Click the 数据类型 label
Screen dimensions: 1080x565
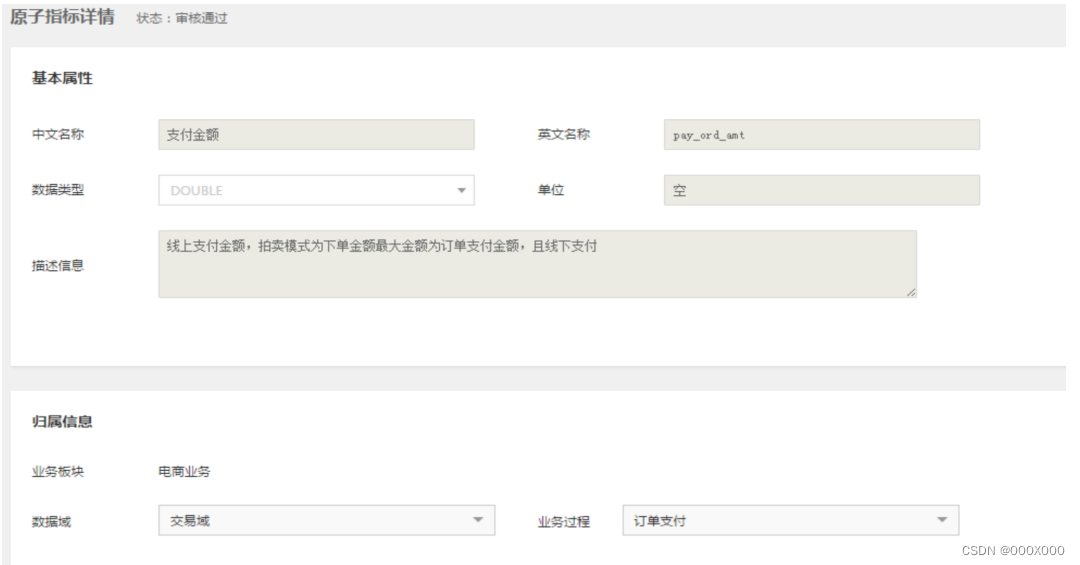pyautogui.click(x=58, y=190)
